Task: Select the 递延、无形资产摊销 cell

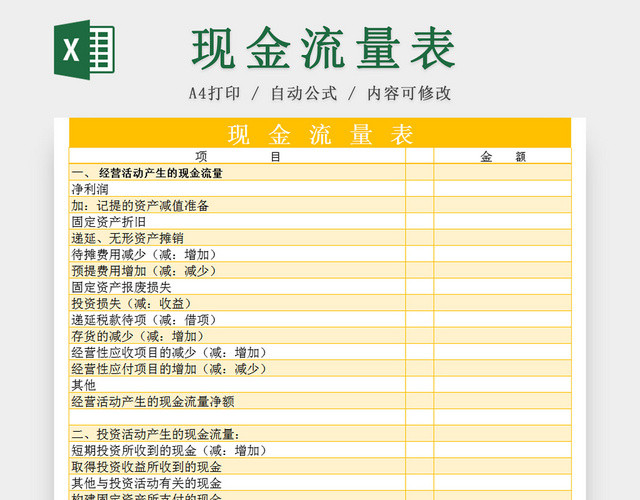Action: [x=237, y=238]
